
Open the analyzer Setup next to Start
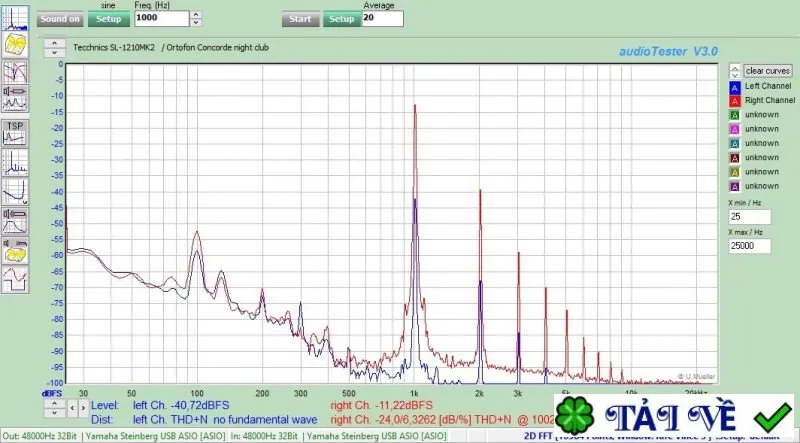coord(342,19)
